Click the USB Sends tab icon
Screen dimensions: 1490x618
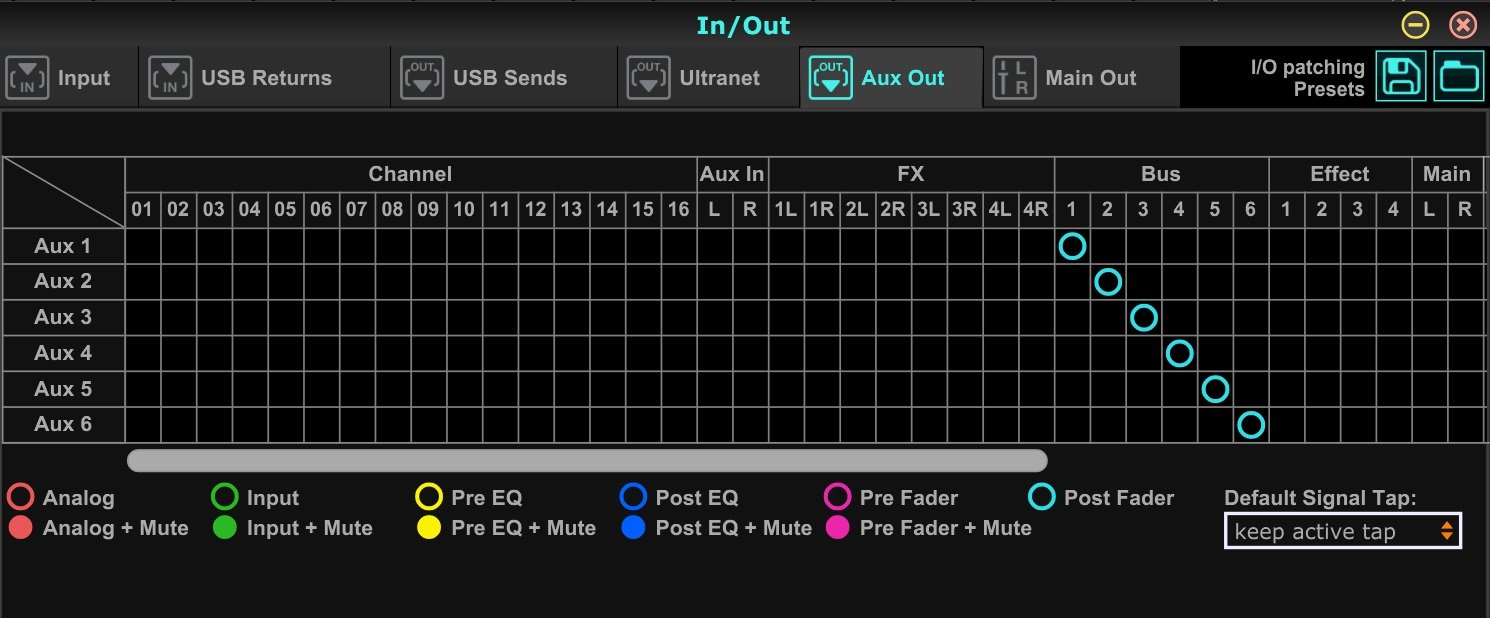422,78
